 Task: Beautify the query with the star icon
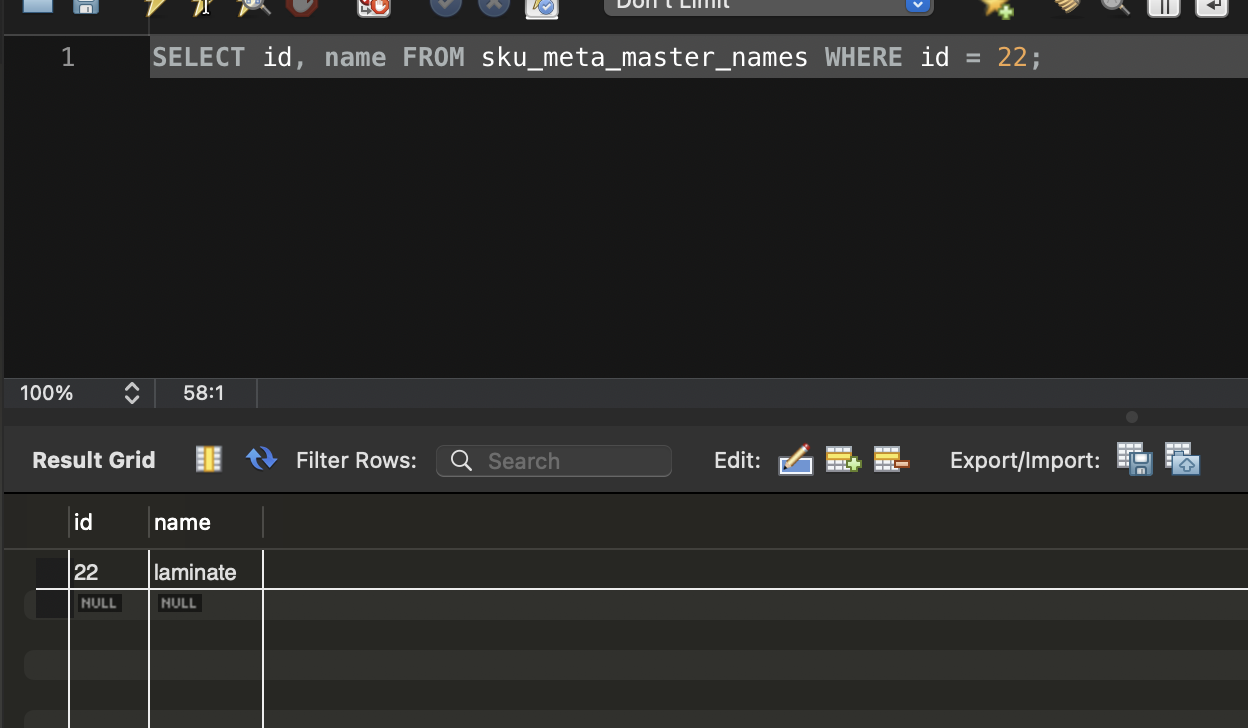pos(996,7)
